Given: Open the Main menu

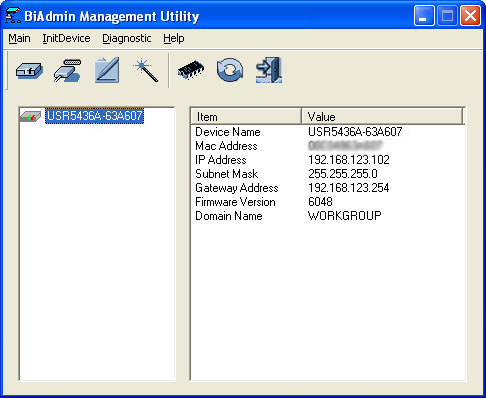Looking at the screenshot, I should [x=19, y=38].
